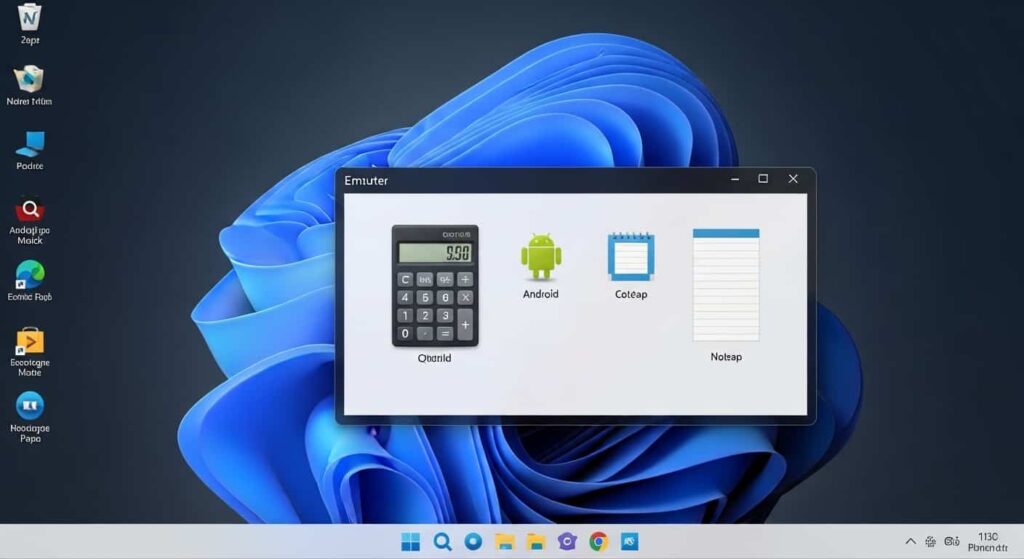Open the blue circle taskbar icon
This screenshot has width=1024, height=559.
tap(473, 541)
